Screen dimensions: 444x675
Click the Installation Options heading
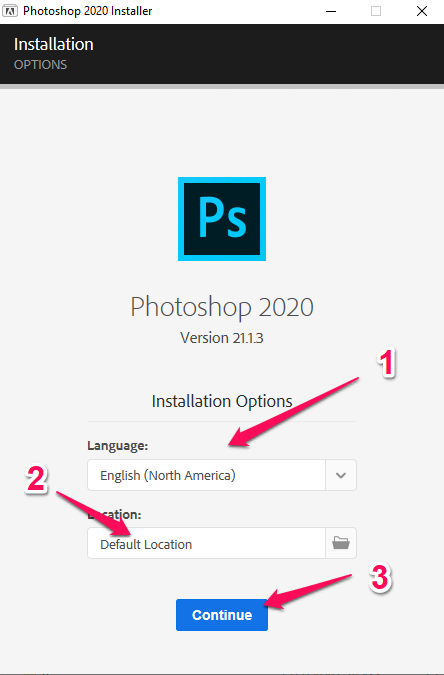click(x=222, y=401)
